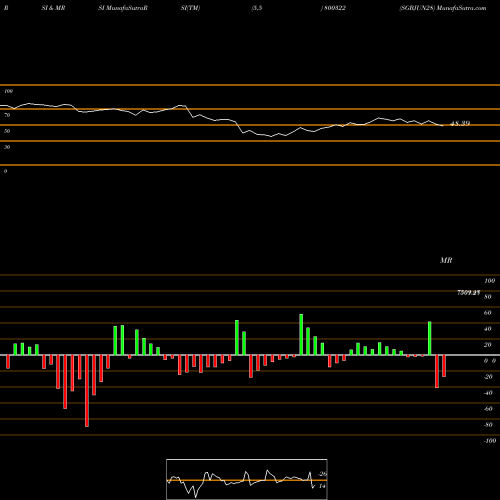Screen dimensions: 500x500
Task: Click the 809322 code in the header
Action: [x=335, y=8]
